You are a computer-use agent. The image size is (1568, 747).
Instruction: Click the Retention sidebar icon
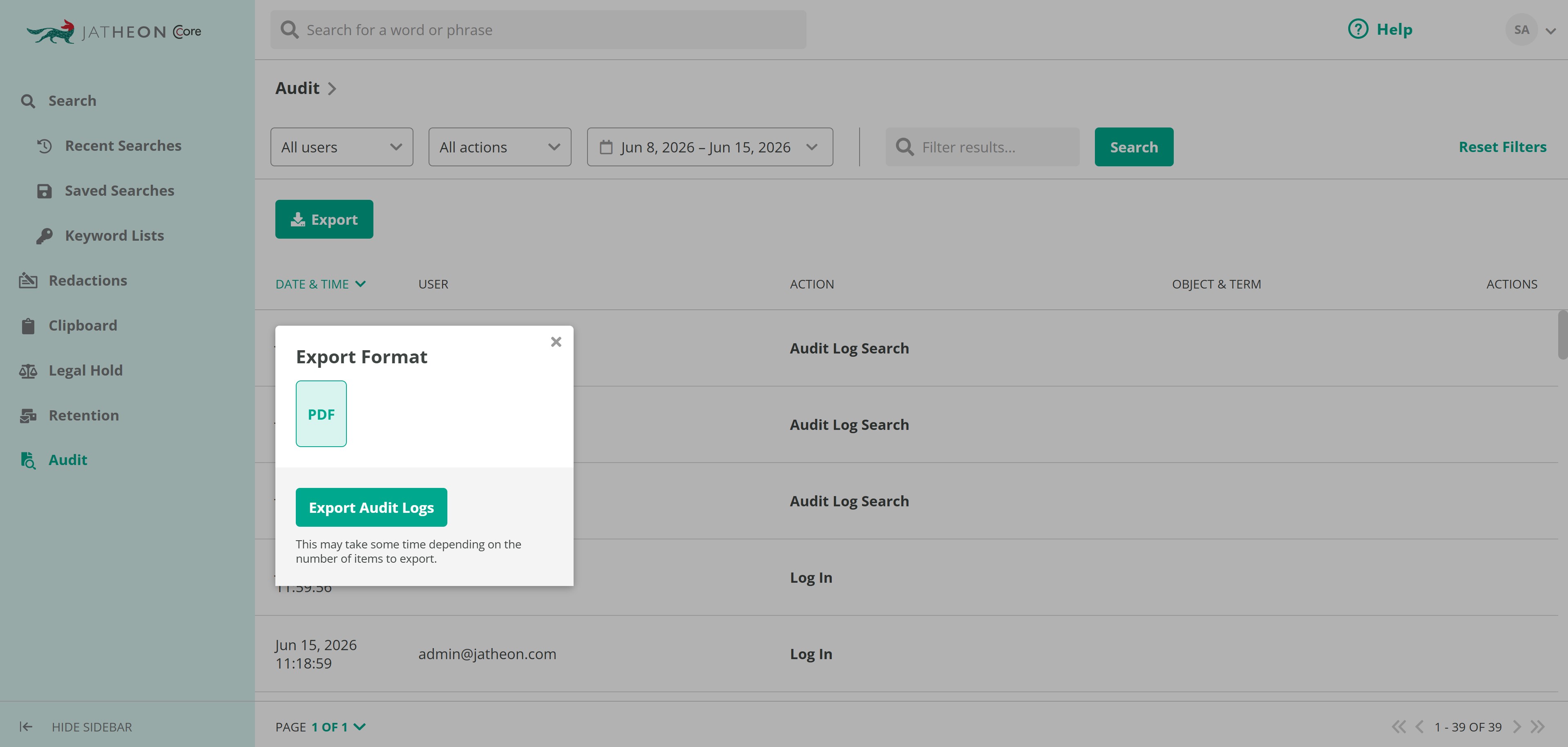coord(28,416)
